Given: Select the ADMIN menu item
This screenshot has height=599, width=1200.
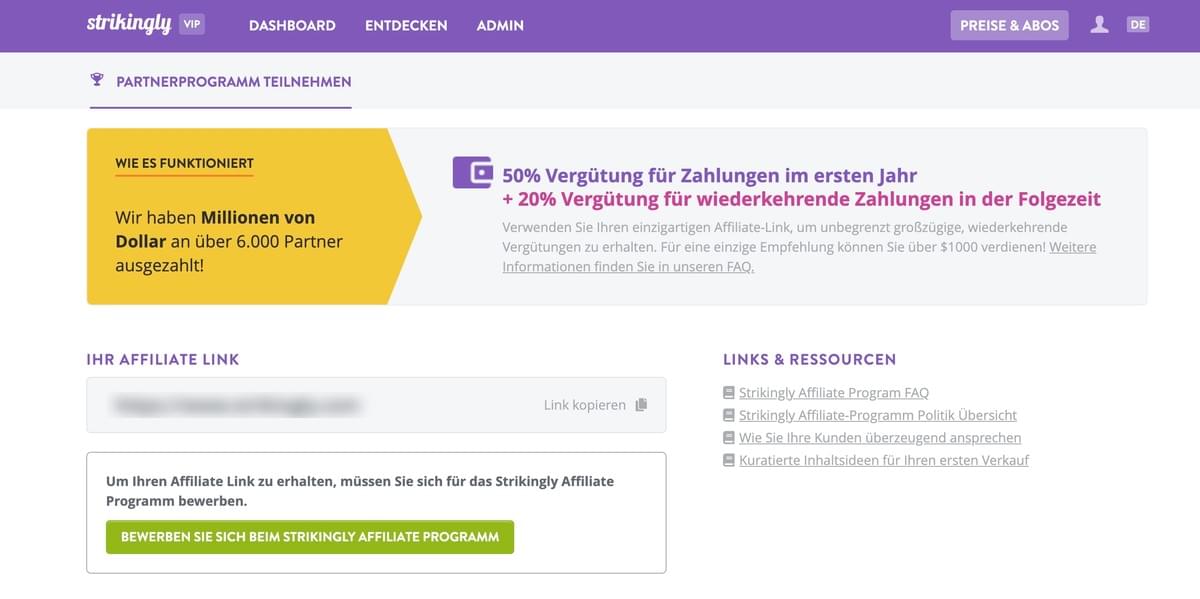Looking at the screenshot, I should click(x=500, y=26).
